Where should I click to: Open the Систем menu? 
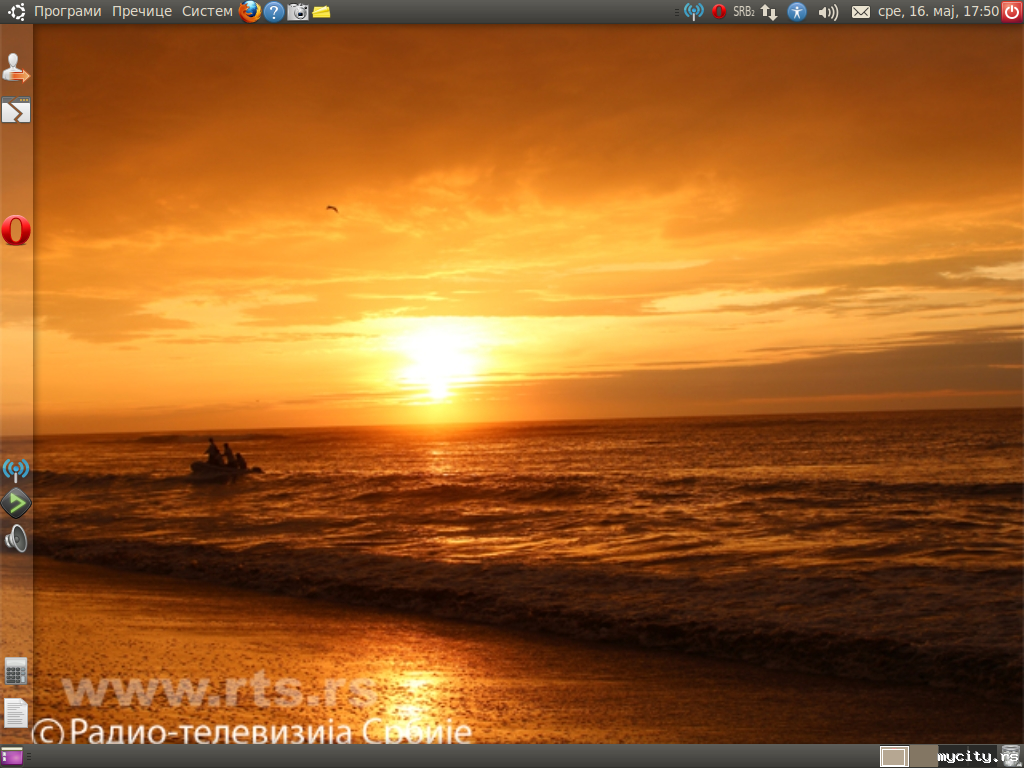[x=207, y=11]
